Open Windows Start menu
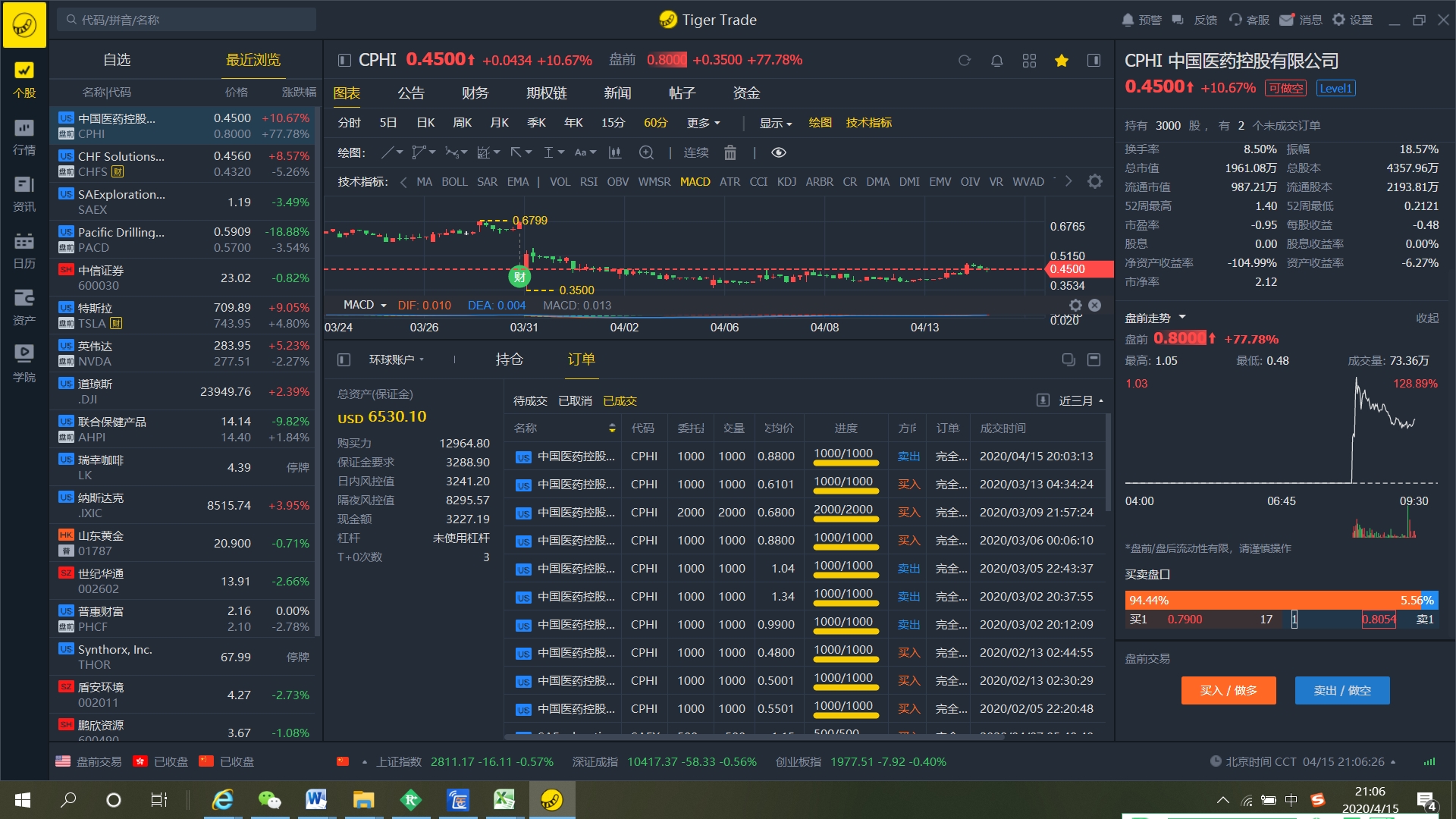Screen dimensions: 1456x819 (x=23, y=799)
